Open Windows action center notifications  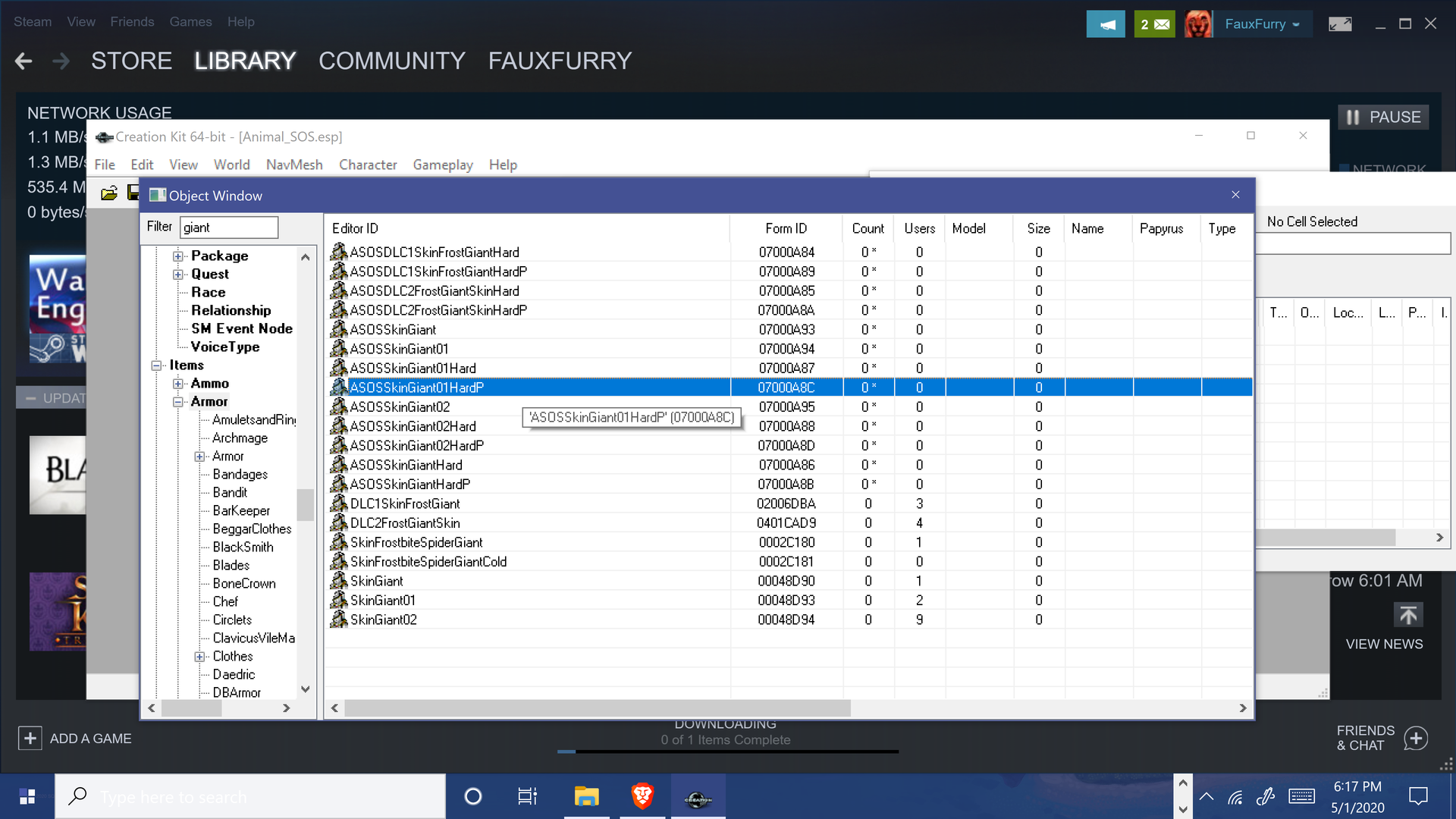[x=1418, y=796]
